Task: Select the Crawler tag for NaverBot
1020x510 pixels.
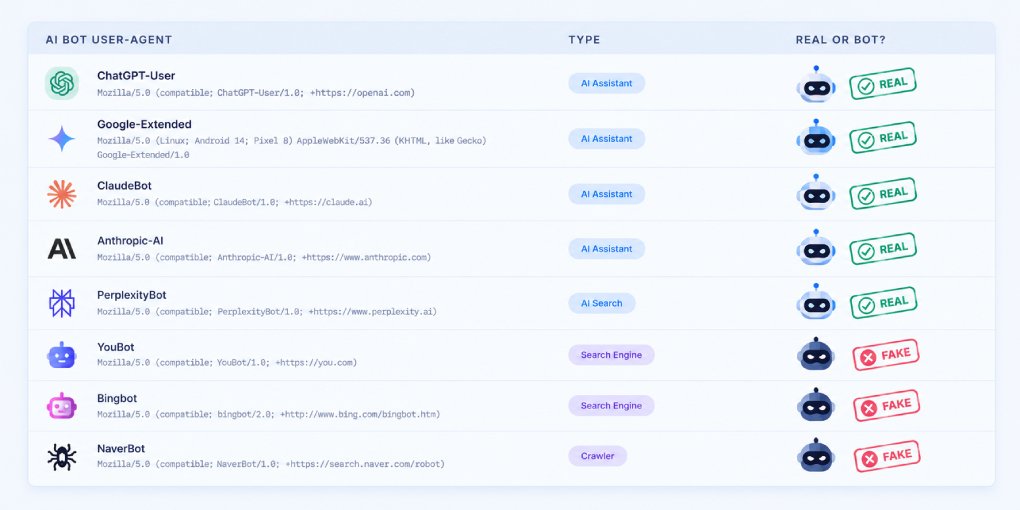Action: tap(597, 456)
